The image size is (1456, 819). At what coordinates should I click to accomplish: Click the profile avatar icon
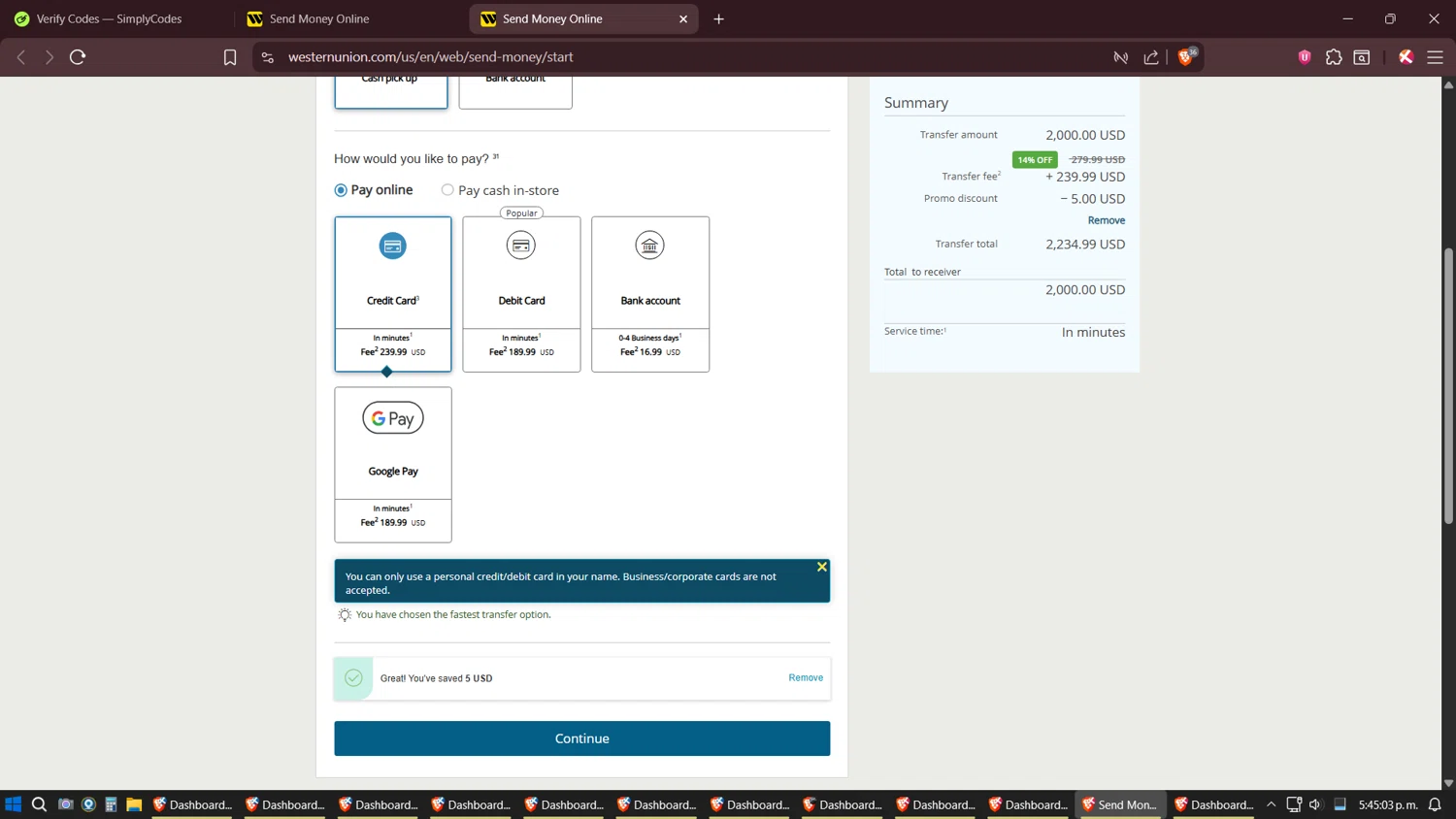[x=1406, y=57]
